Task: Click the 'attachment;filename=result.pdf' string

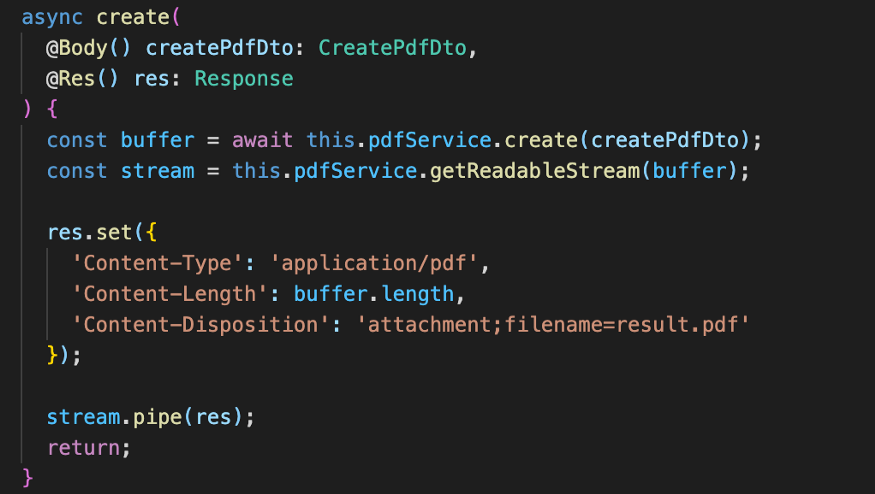Action: coord(553,324)
